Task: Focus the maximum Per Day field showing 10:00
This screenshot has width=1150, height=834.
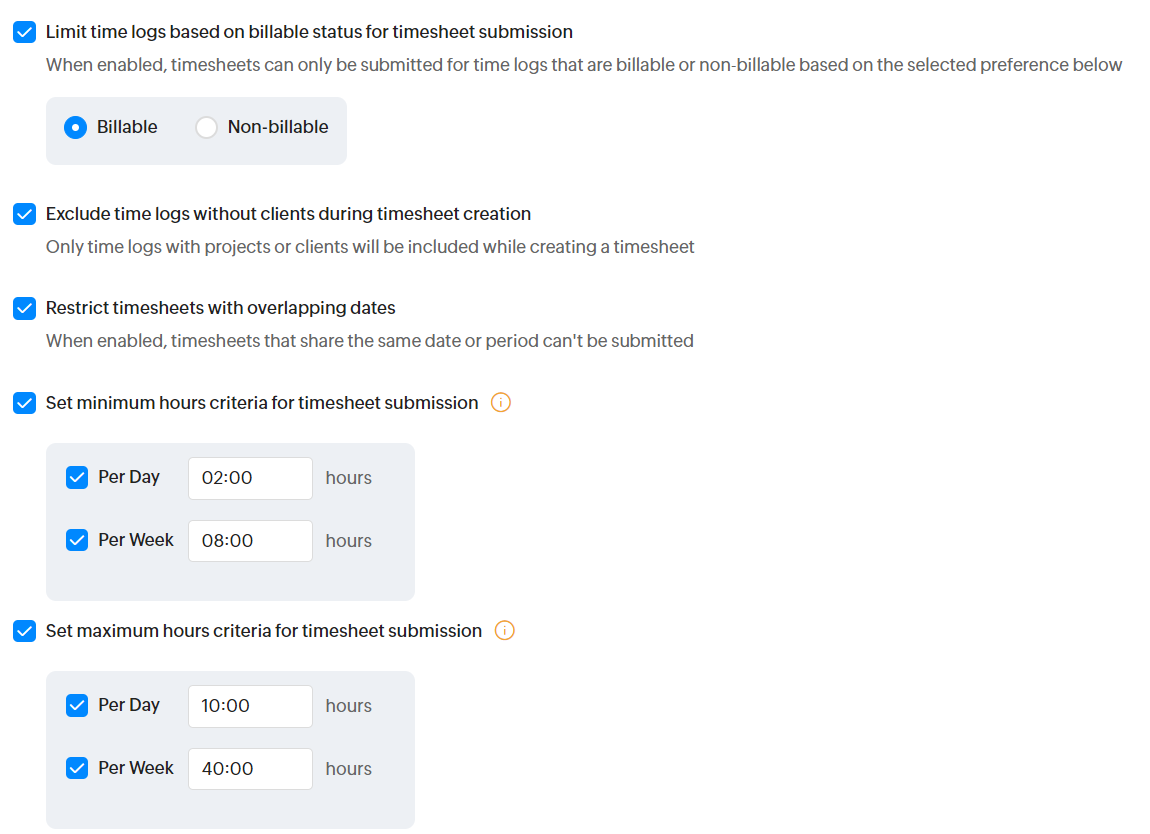Action: (x=250, y=706)
